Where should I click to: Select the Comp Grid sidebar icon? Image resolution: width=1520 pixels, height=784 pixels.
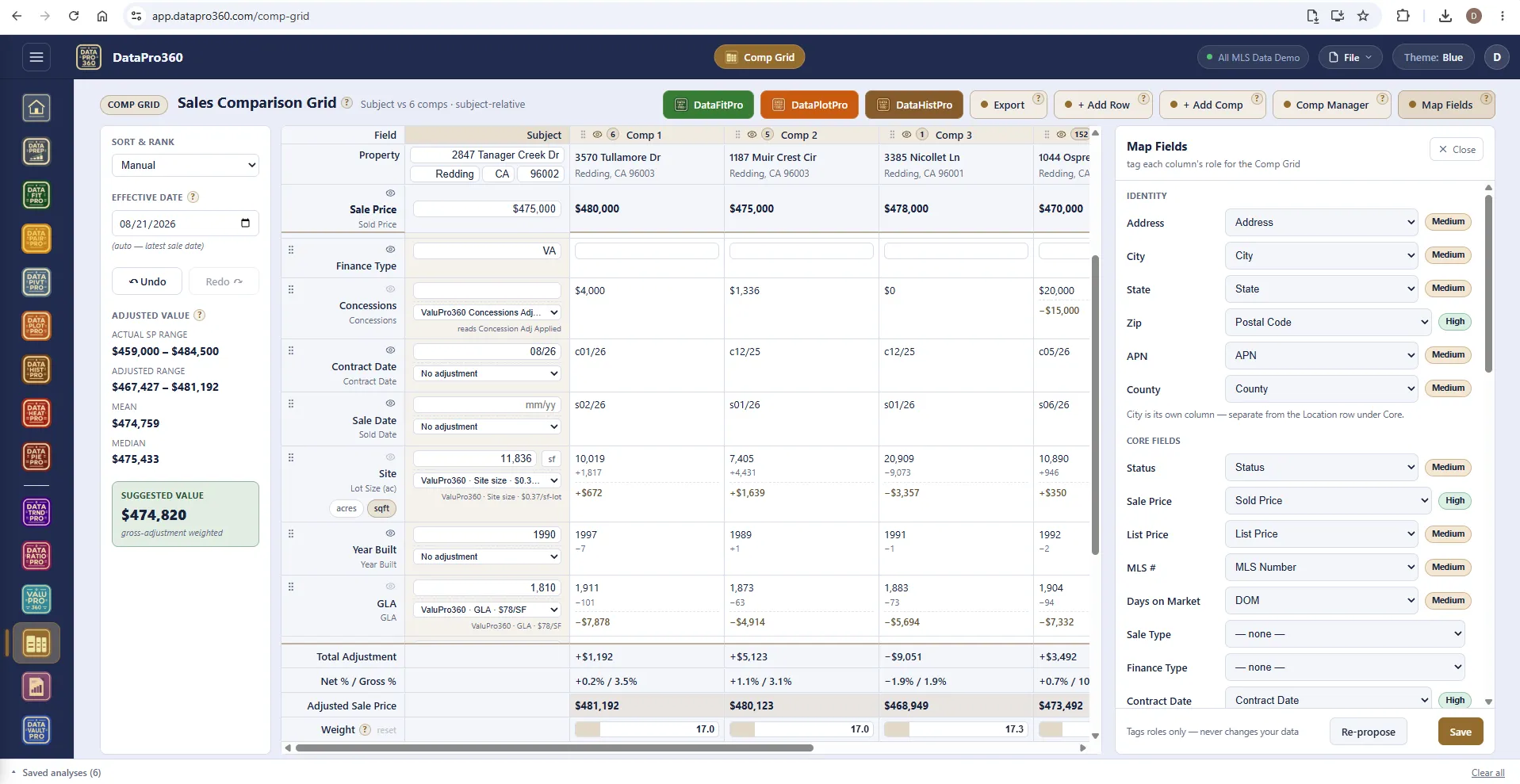point(36,644)
